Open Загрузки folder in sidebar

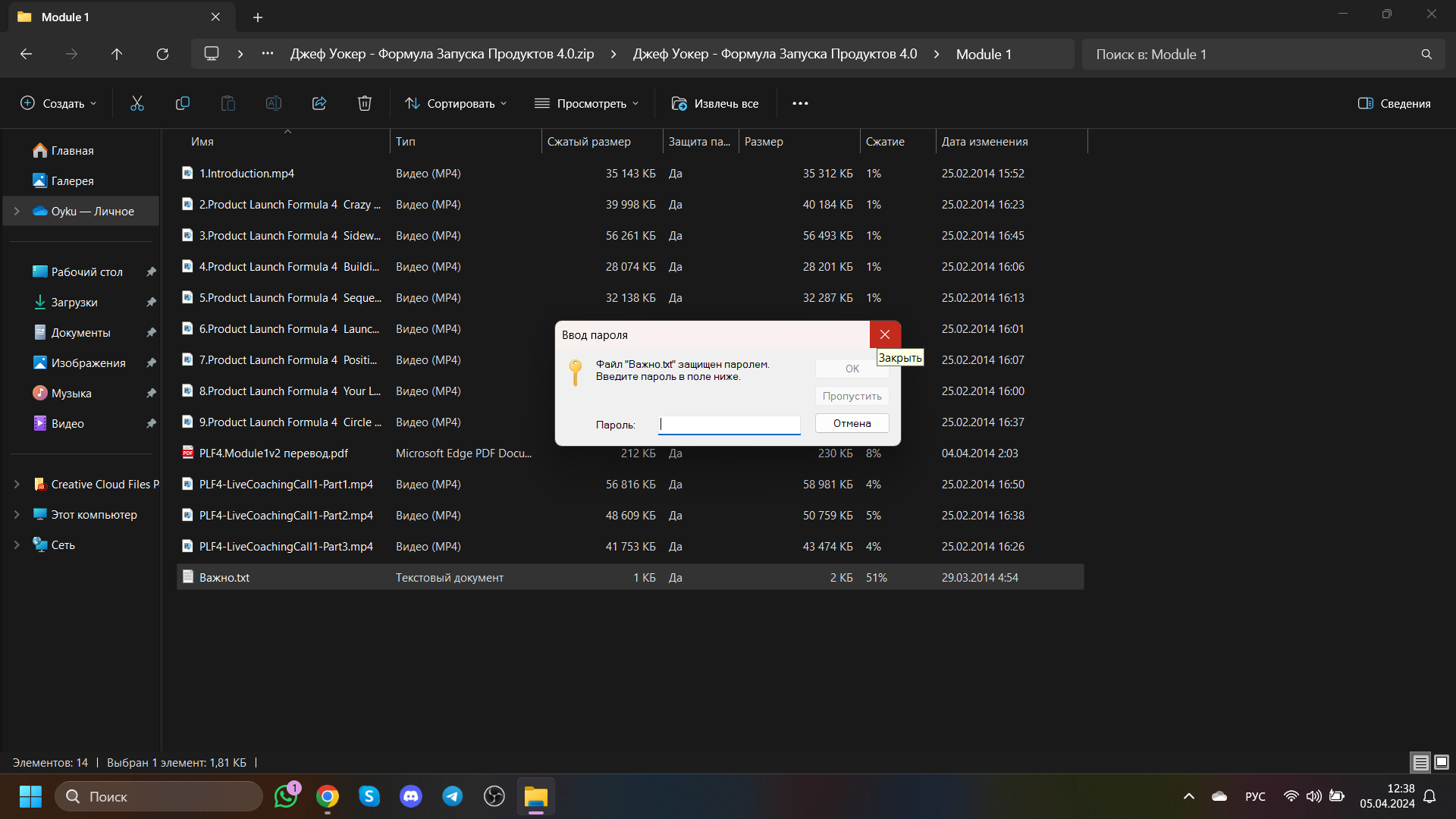pos(74,303)
